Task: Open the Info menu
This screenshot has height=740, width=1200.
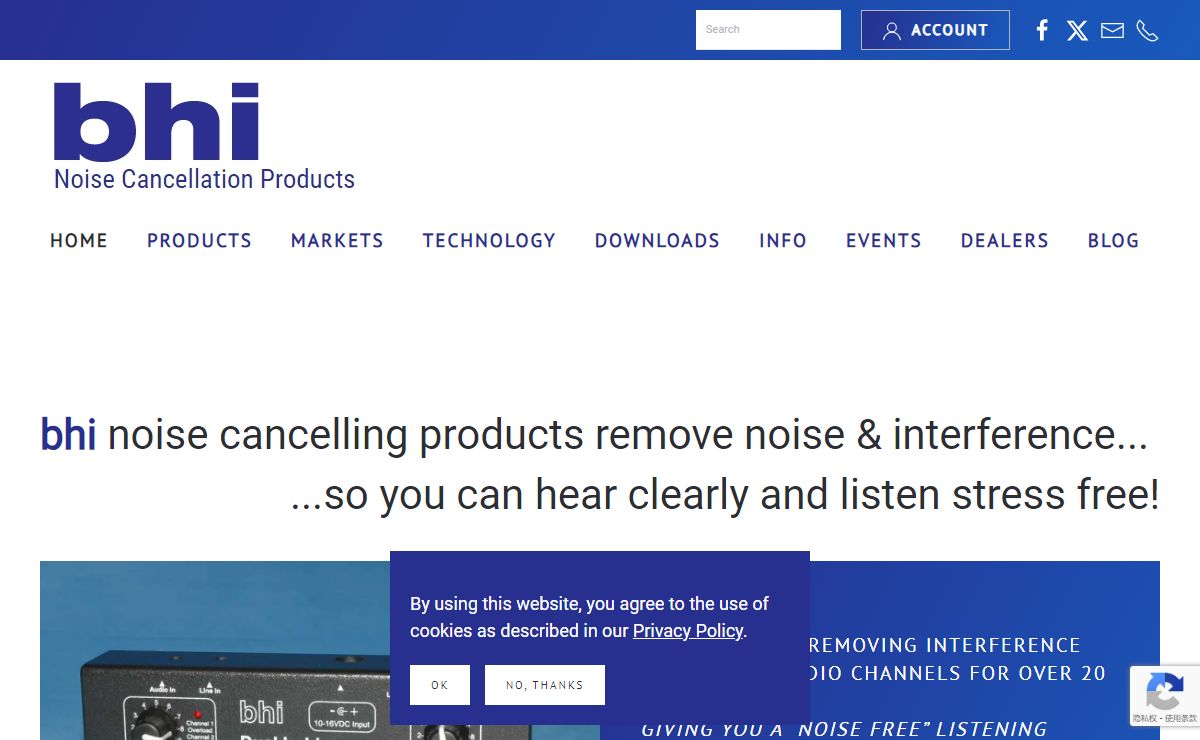Action: [x=783, y=240]
